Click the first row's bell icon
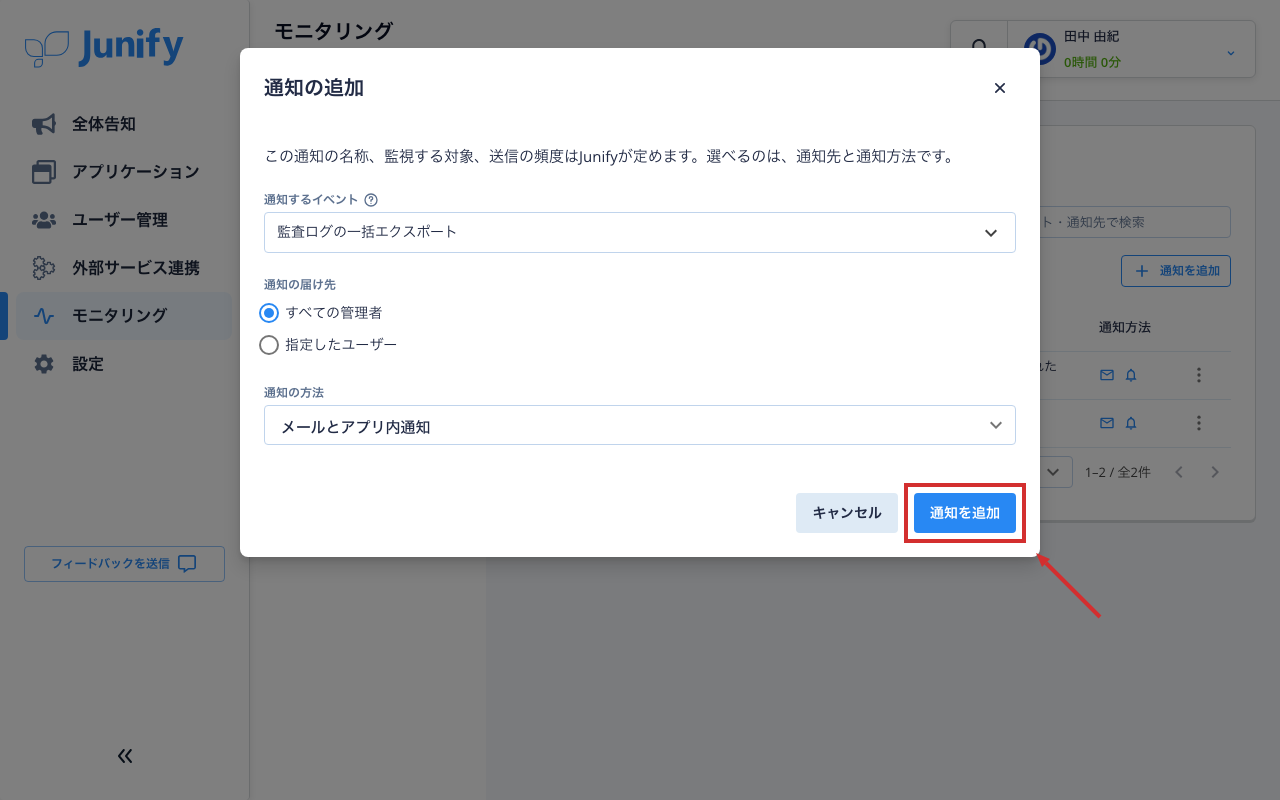 1131,375
